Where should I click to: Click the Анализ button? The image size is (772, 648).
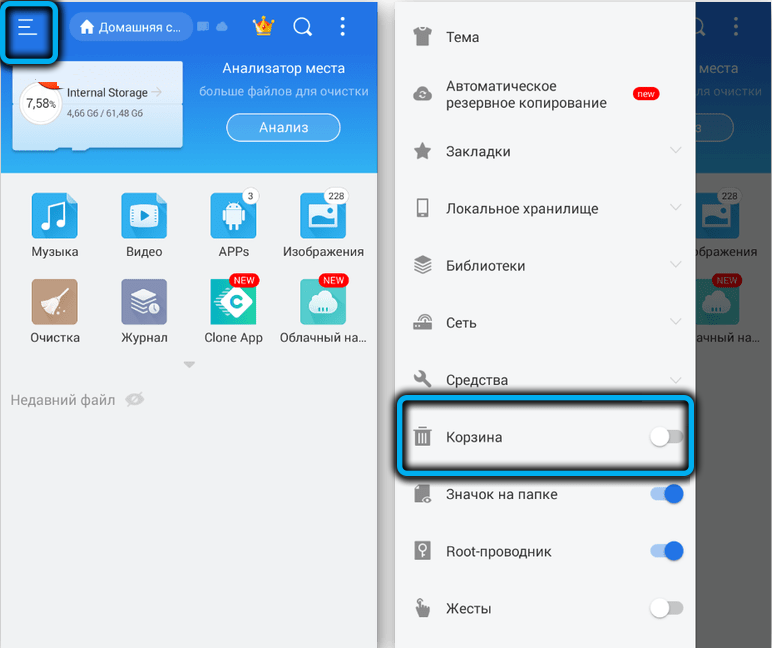(283, 128)
